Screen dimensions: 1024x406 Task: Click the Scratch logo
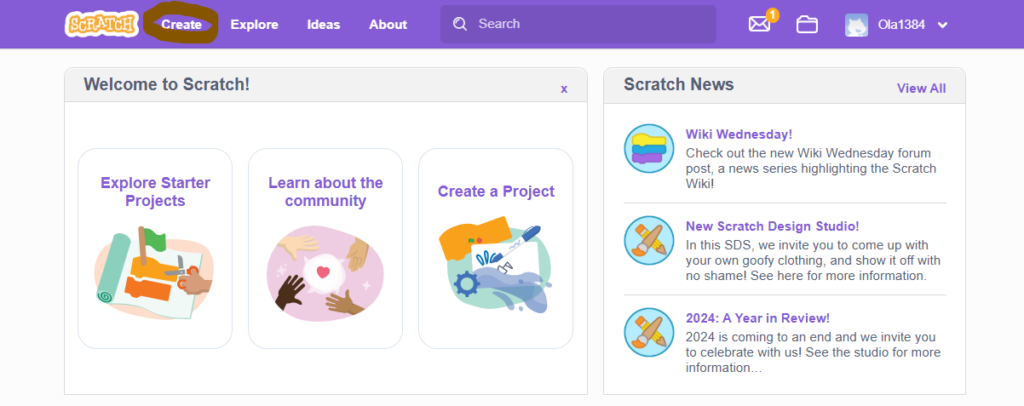[x=102, y=24]
